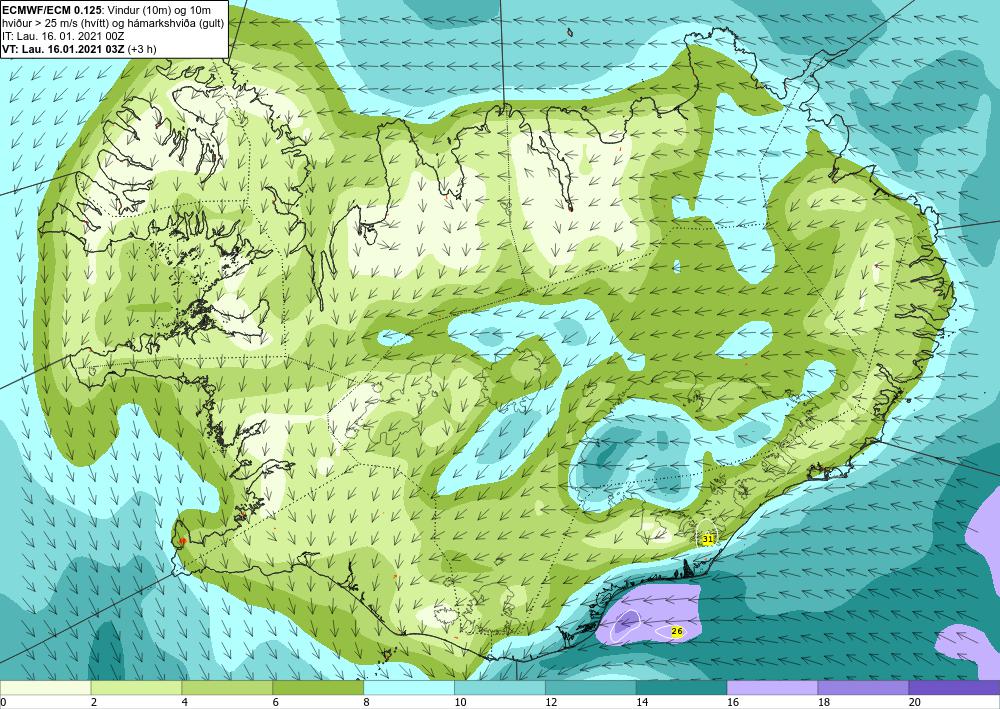Viewport: 1000px width, 709px height.
Task: Click the legend scale number "10"
Action: coord(460,702)
